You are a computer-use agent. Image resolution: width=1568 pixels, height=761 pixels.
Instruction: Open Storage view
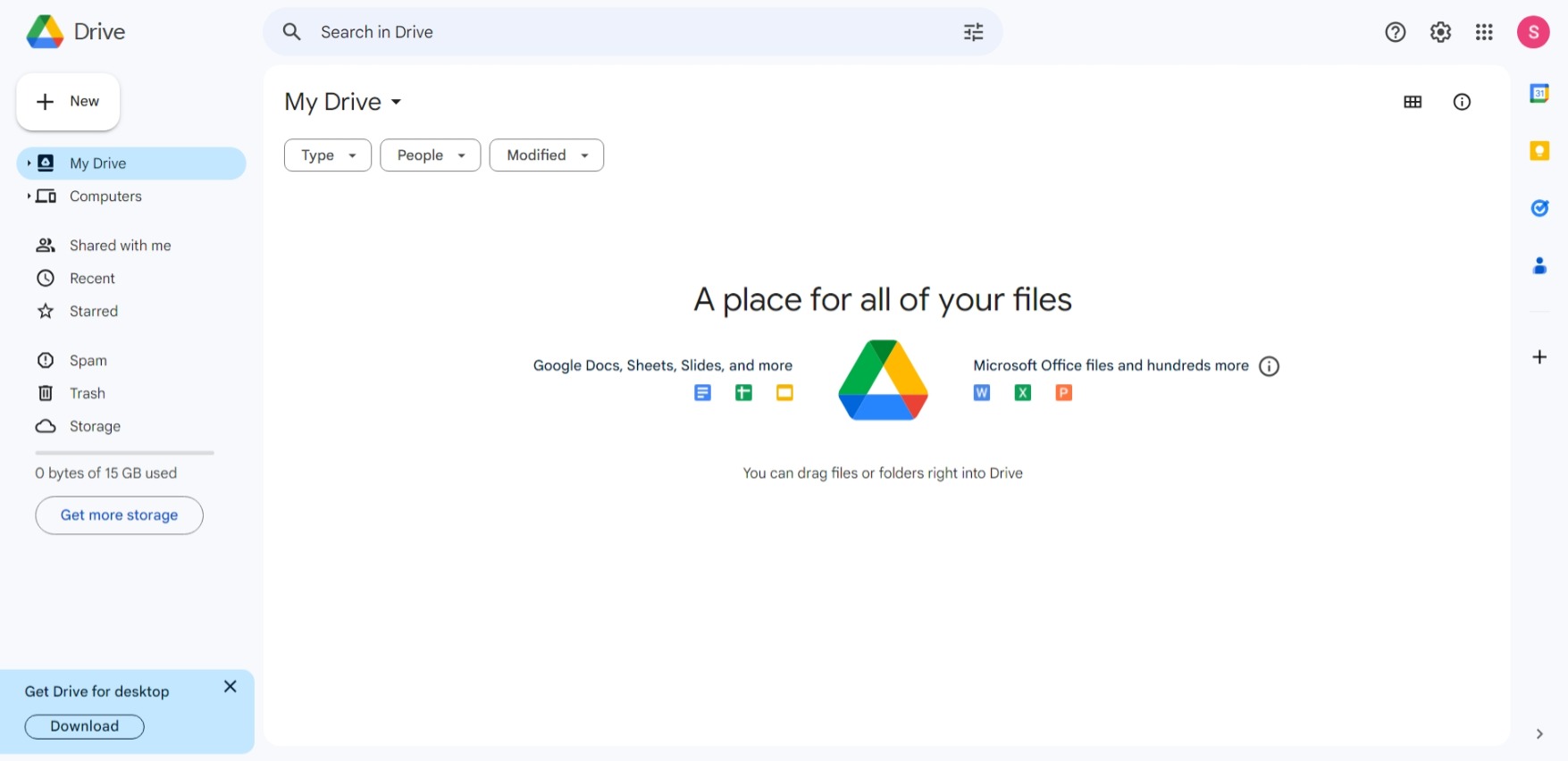tap(131, 426)
